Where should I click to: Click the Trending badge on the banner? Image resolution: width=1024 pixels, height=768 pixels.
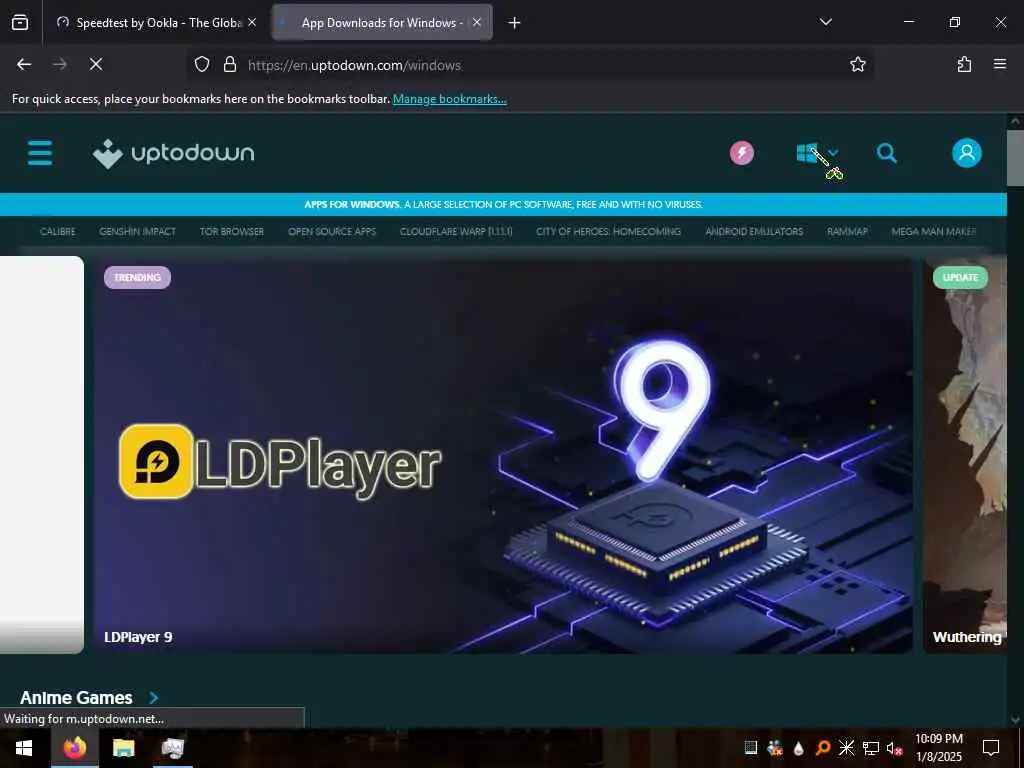coord(137,278)
